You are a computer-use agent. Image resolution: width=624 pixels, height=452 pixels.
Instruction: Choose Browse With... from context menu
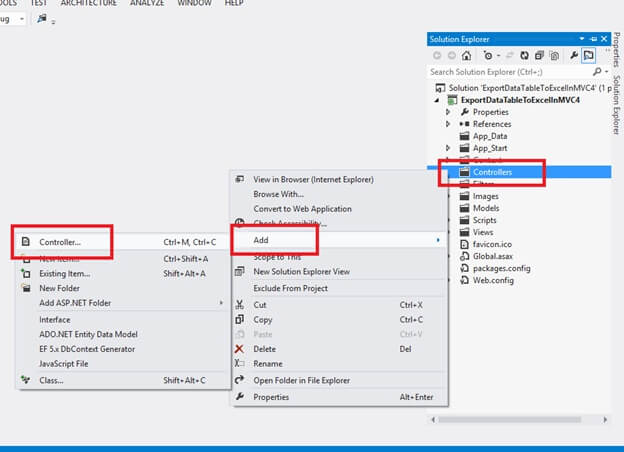[339, 194]
